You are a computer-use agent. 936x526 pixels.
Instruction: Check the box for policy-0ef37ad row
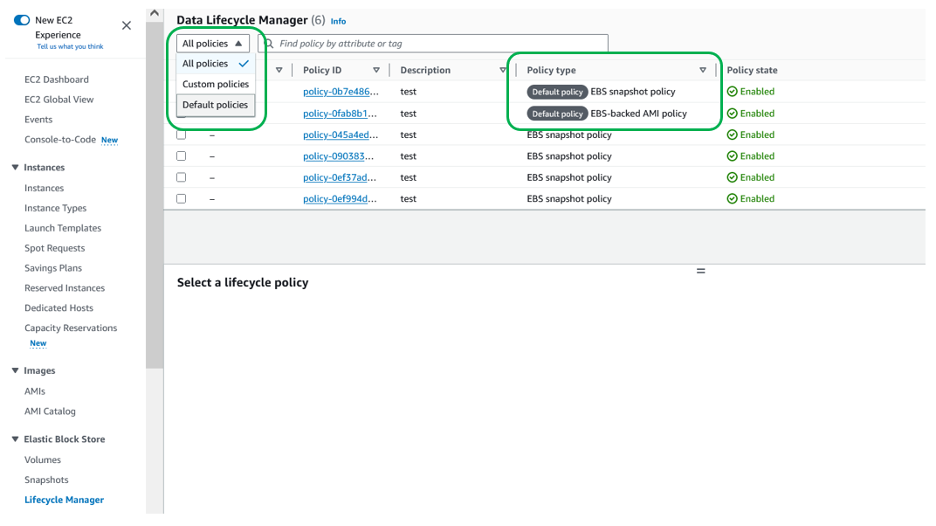point(181,177)
